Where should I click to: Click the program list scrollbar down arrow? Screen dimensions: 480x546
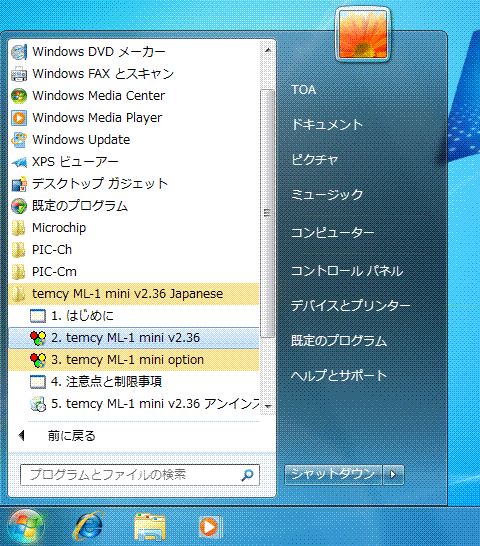pos(268,406)
